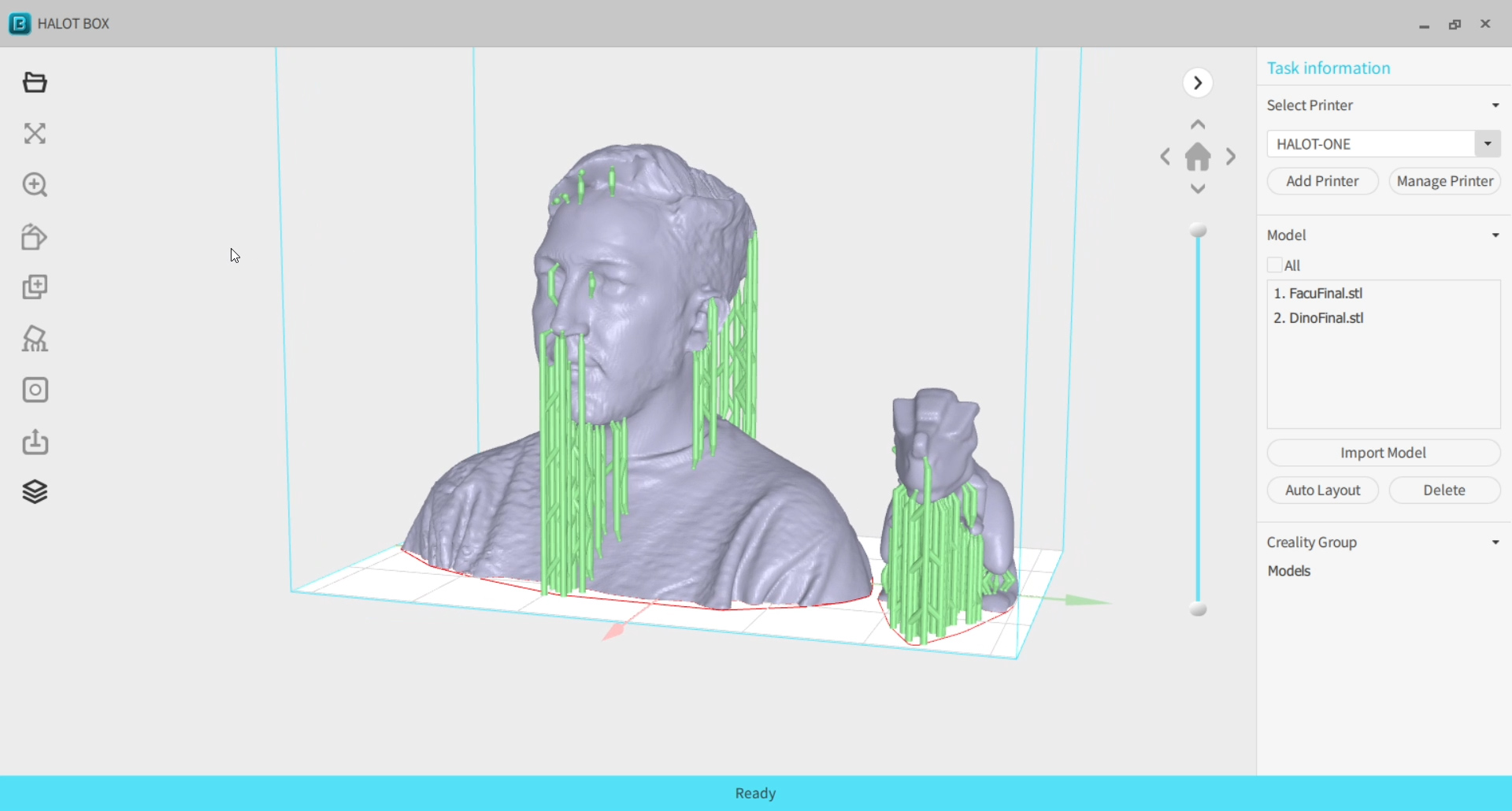Click Import Model
Screen dimensions: 1512x811
tap(1383, 452)
